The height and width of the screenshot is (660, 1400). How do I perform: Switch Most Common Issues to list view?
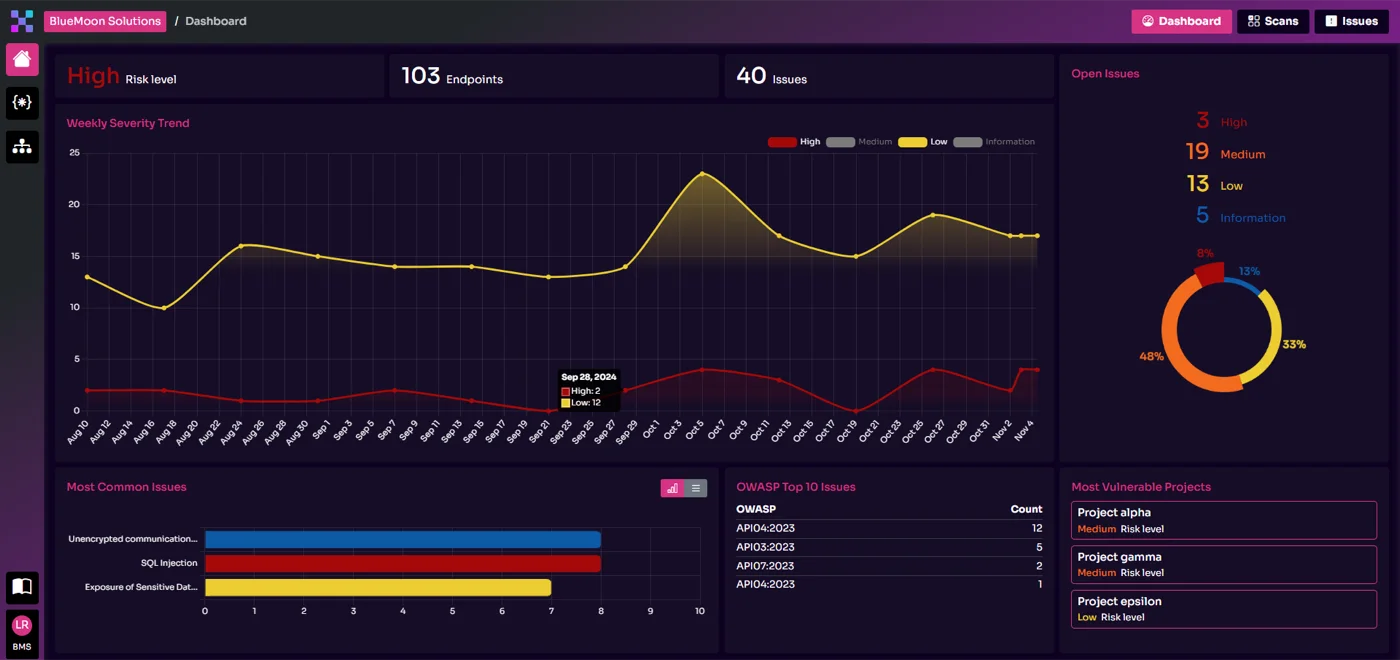pos(694,487)
